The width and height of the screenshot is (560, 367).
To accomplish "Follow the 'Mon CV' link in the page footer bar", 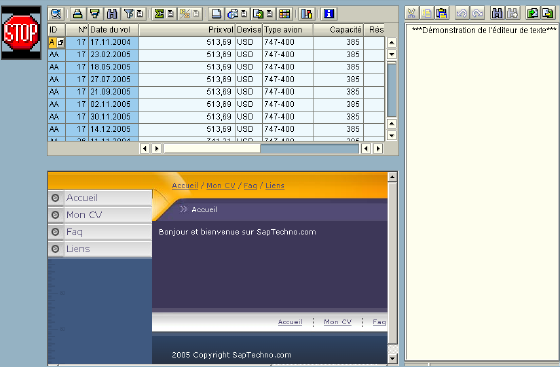I will [x=338, y=322].
